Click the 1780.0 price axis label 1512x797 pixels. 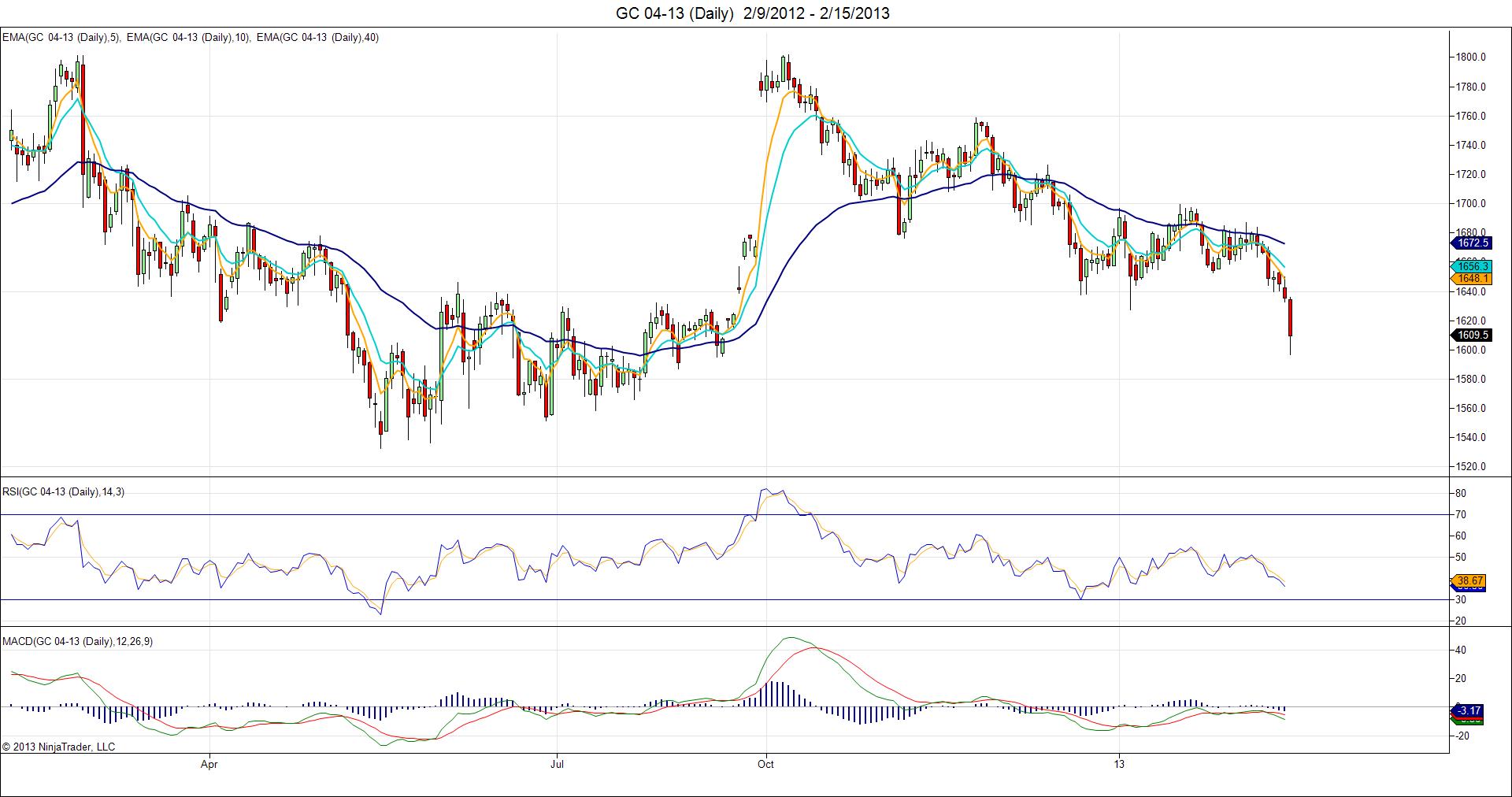click(1471, 87)
